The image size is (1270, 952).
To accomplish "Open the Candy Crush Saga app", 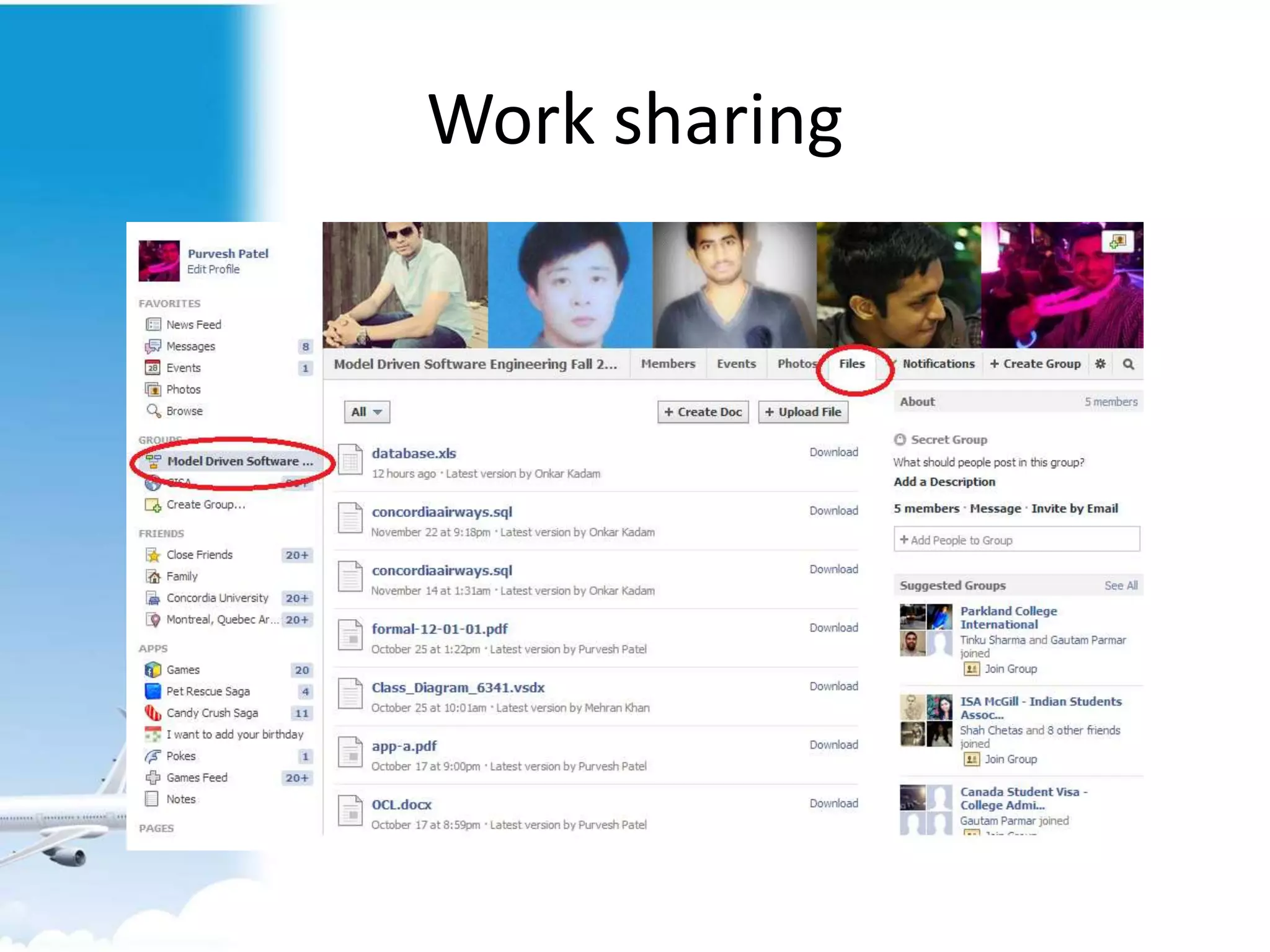I will [211, 713].
